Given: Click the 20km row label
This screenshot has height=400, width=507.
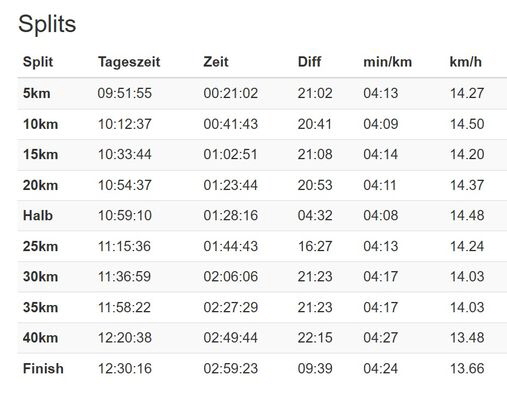Looking at the screenshot, I should pos(40,185).
